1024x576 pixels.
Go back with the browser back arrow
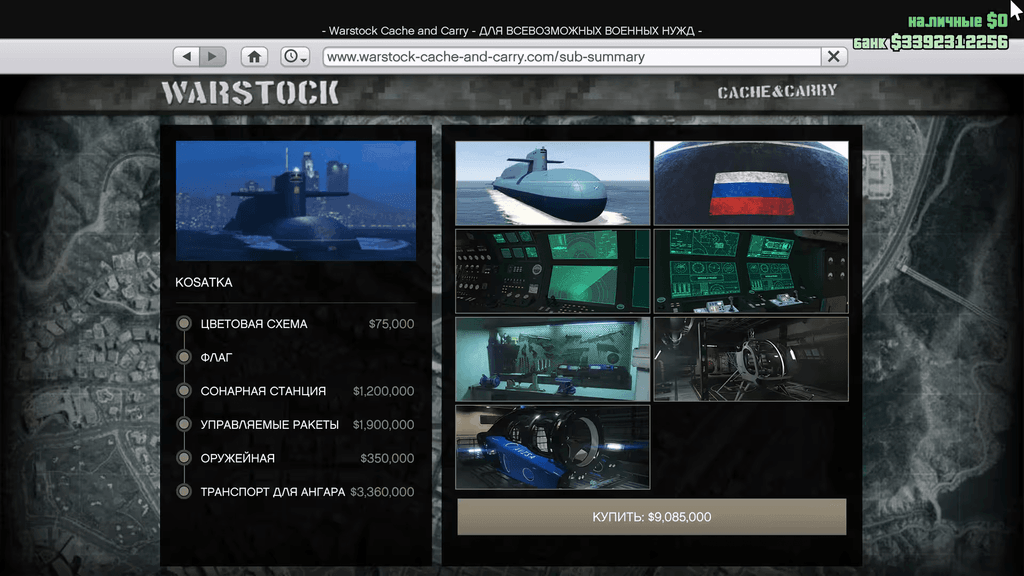[x=187, y=57]
